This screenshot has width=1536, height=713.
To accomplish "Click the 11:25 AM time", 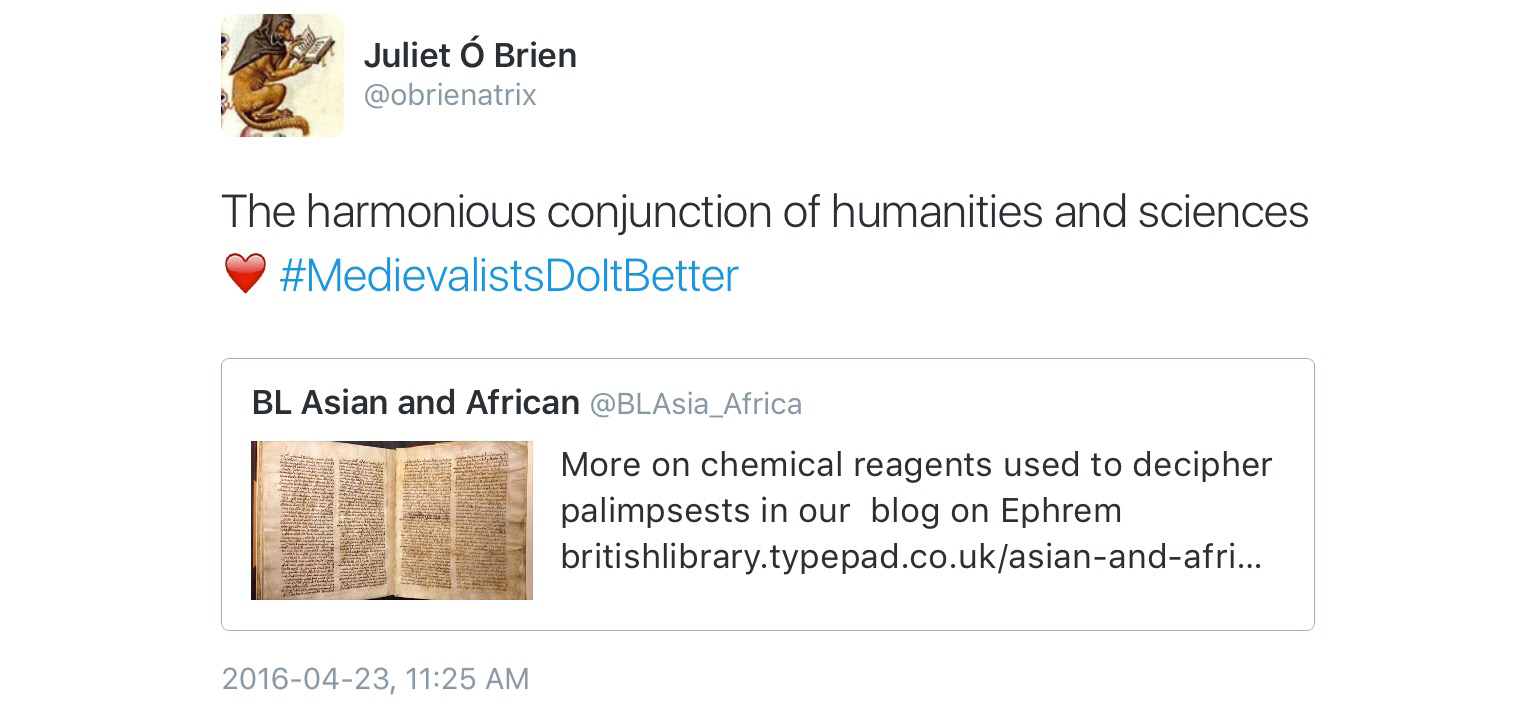I will coord(468,679).
